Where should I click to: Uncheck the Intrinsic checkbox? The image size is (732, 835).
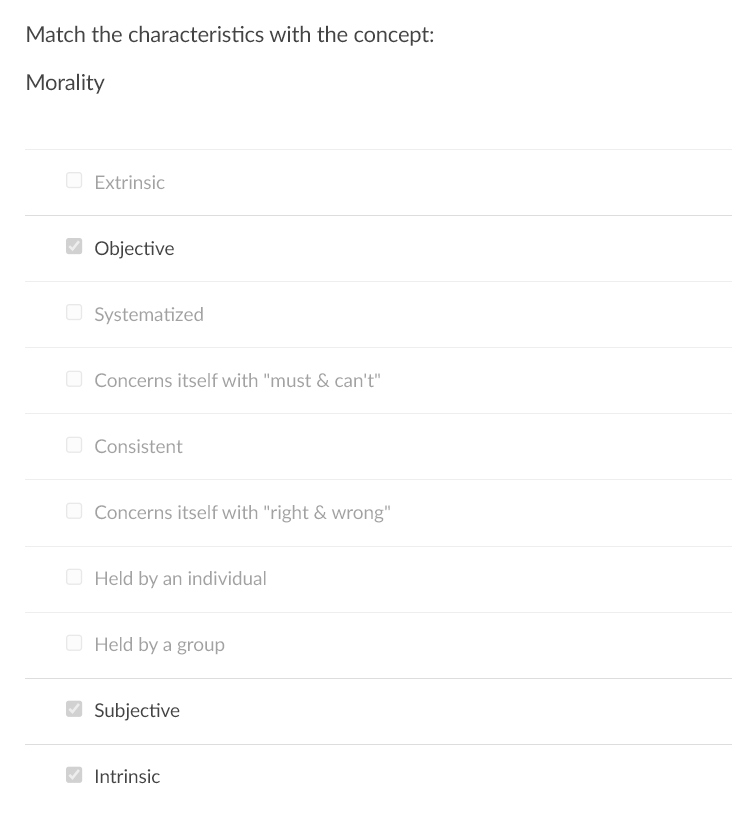pos(74,775)
